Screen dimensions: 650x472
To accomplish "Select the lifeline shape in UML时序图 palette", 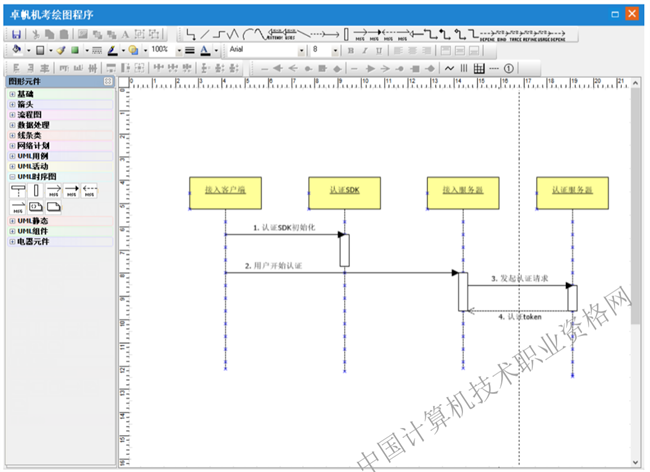I will [18, 189].
